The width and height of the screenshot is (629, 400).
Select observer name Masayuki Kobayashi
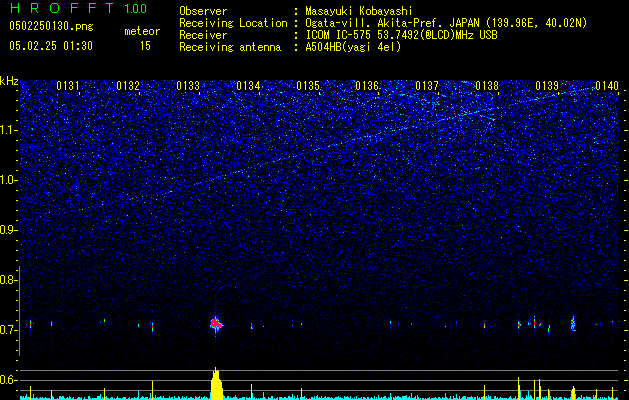(359, 12)
